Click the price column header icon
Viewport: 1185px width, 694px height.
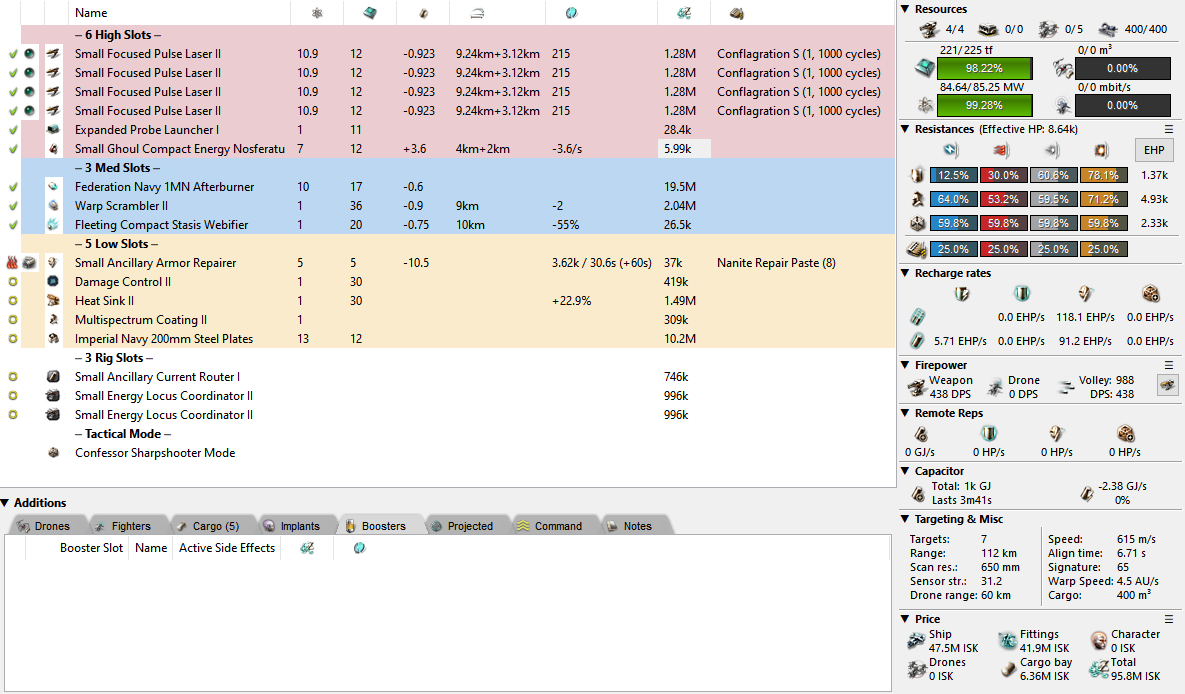point(683,13)
